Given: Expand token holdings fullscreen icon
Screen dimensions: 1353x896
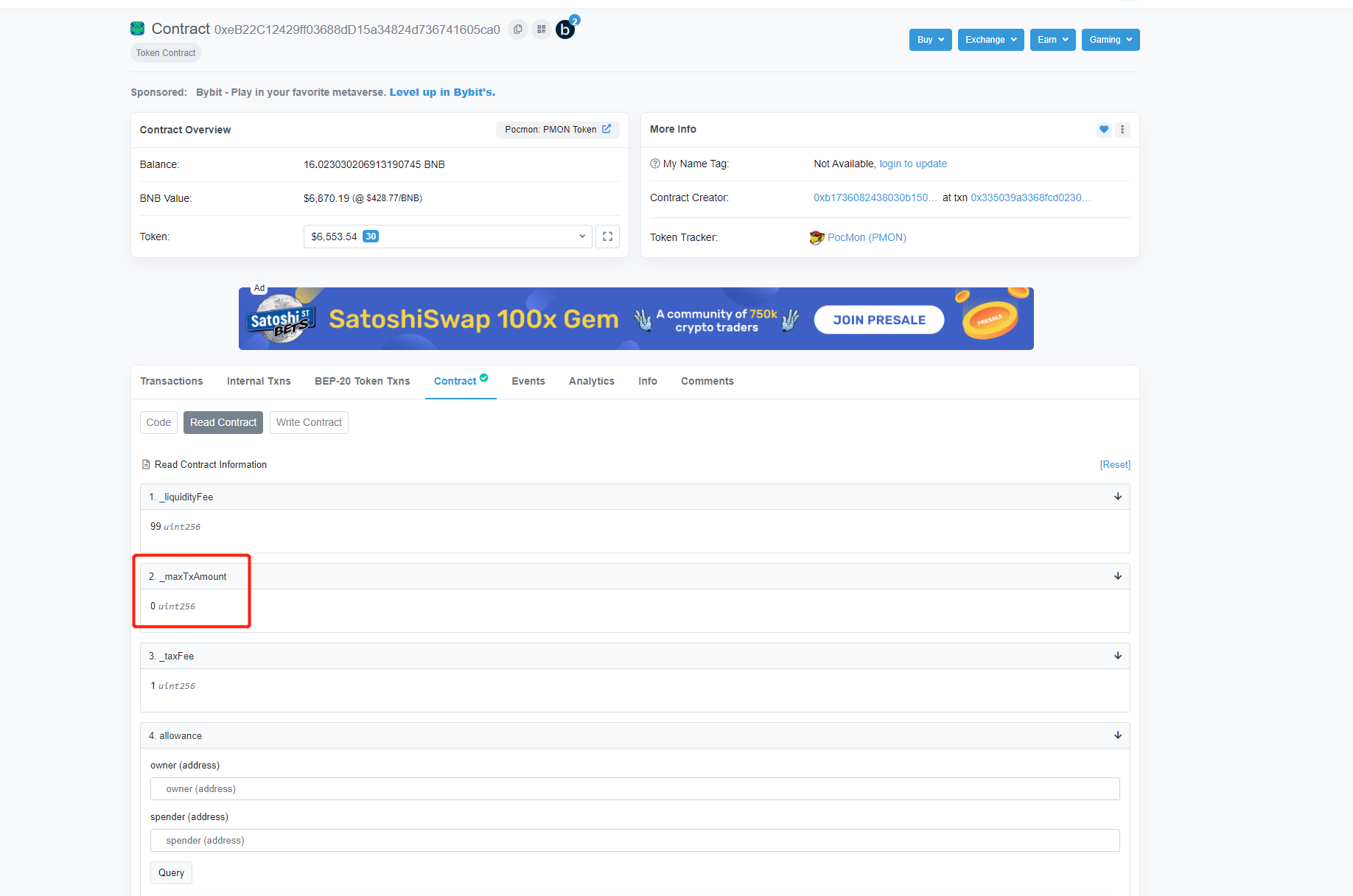Looking at the screenshot, I should pyautogui.click(x=607, y=237).
